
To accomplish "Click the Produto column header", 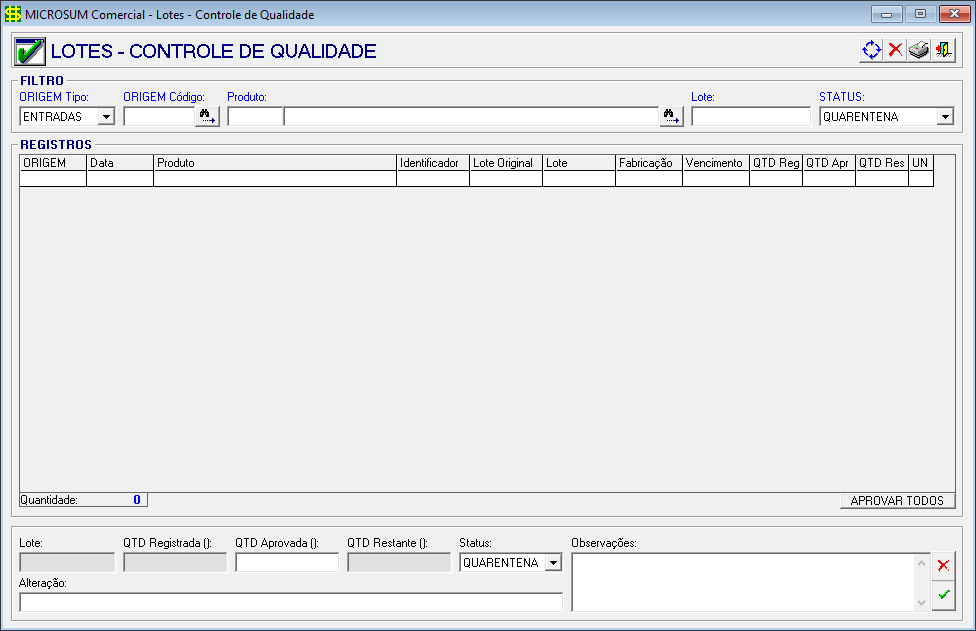I will pos(275,163).
